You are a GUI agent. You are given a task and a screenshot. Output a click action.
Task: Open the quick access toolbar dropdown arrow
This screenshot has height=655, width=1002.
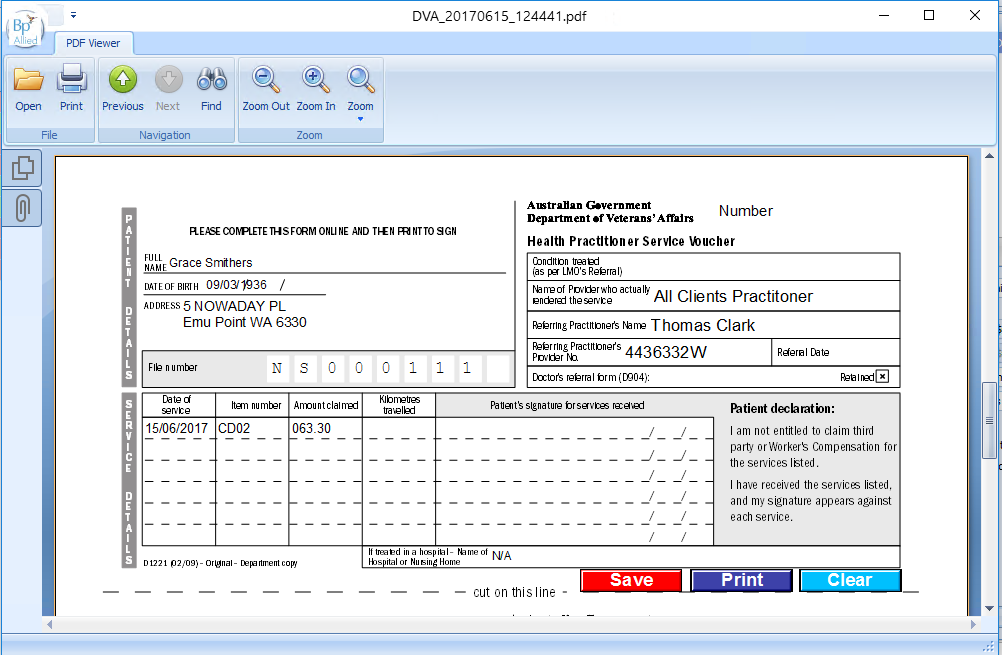coord(73,15)
